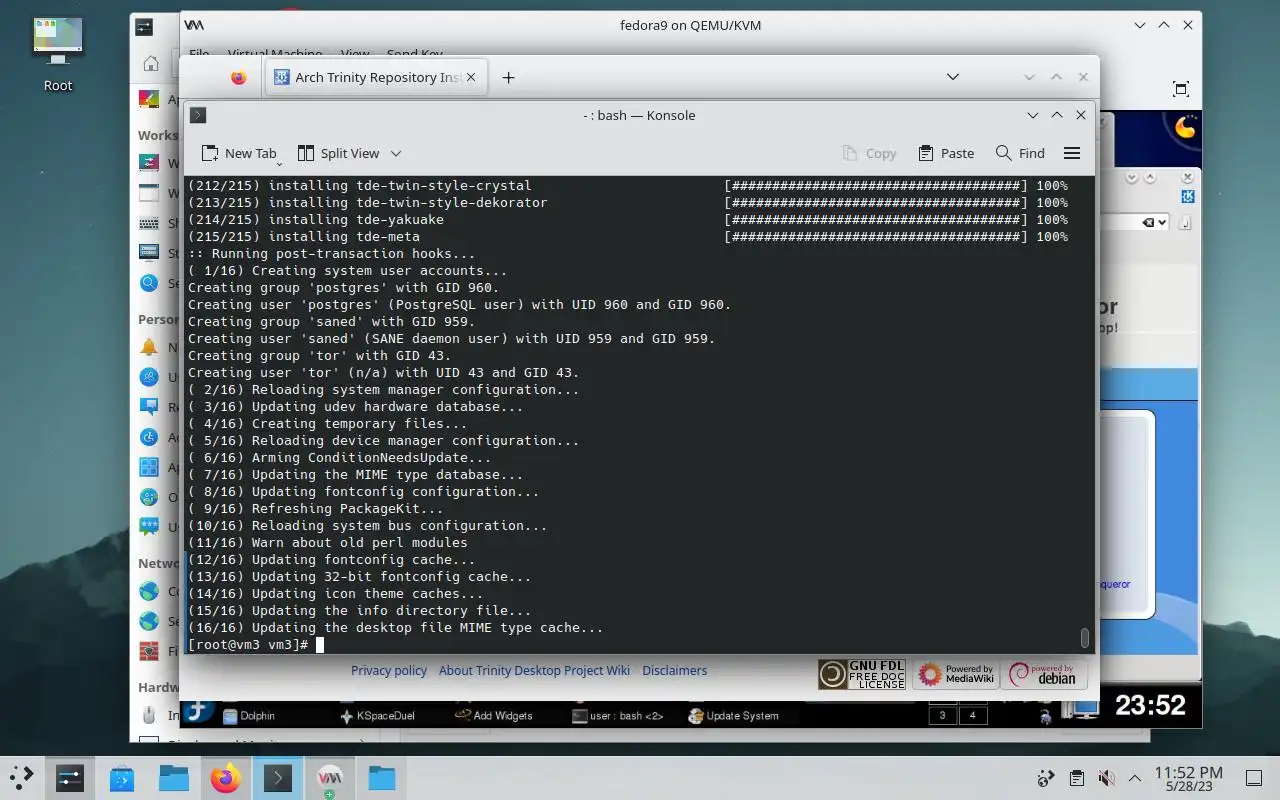Image resolution: width=1280 pixels, height=800 pixels.
Task: Click the guest VM 23:52 clock
Action: (1150, 706)
